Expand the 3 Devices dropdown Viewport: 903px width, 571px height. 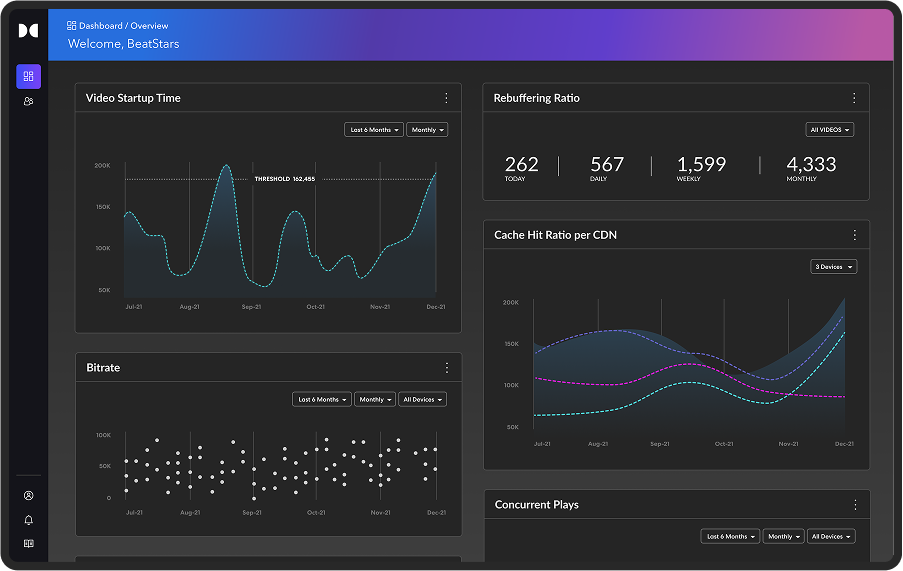click(833, 267)
